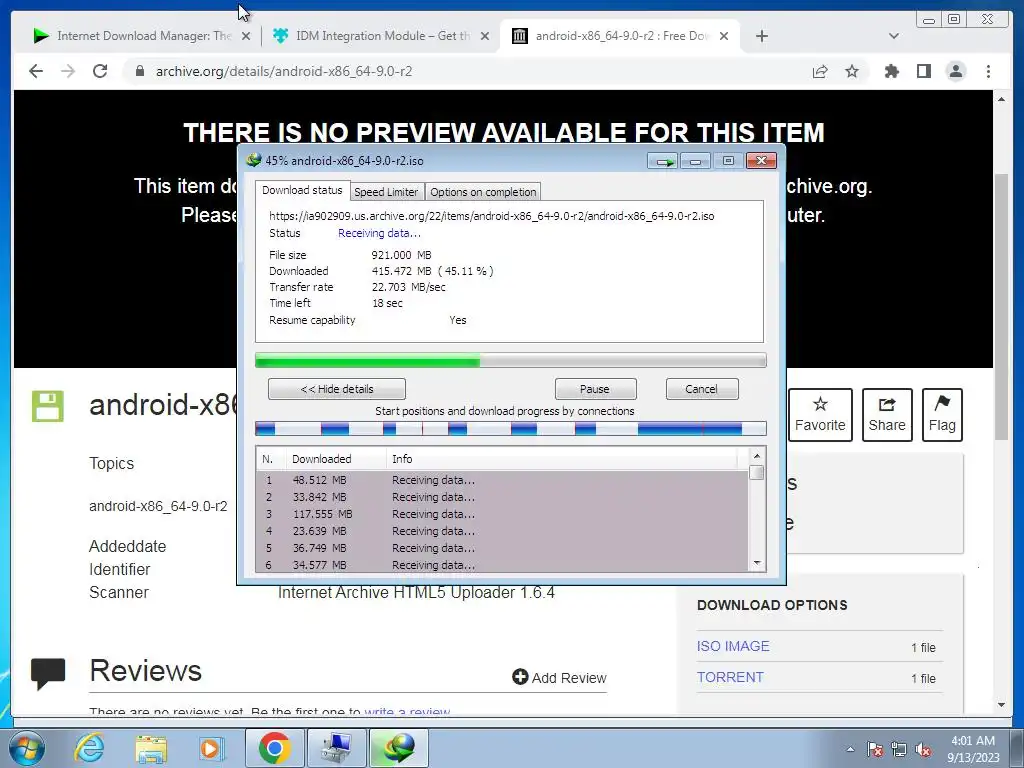Image resolution: width=1024 pixels, height=768 pixels.
Task: Click the green floppy disk item icon
Action: pyautogui.click(x=48, y=406)
